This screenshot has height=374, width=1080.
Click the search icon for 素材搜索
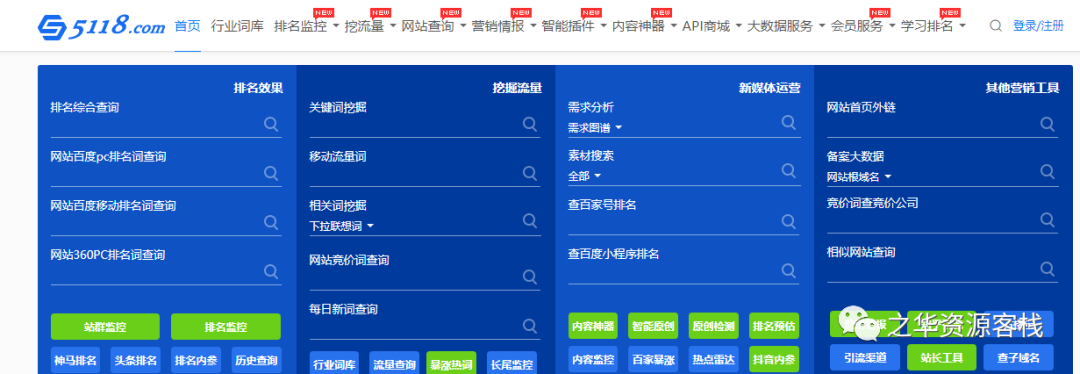point(789,170)
